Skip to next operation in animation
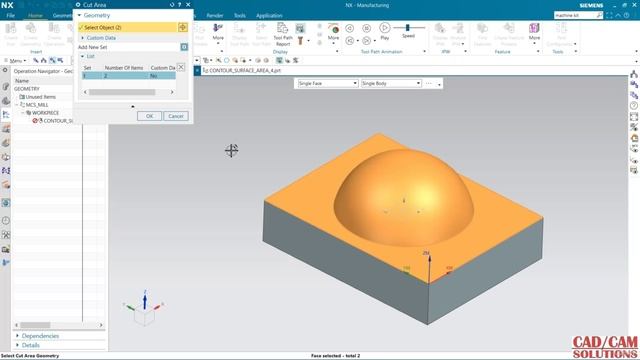640x360 pixels. [366, 40]
